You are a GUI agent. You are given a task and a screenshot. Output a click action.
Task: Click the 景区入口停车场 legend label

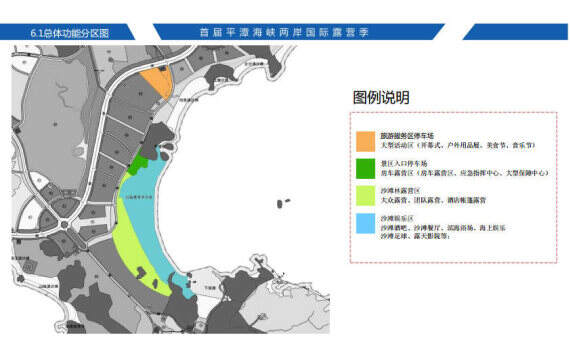coord(404,164)
